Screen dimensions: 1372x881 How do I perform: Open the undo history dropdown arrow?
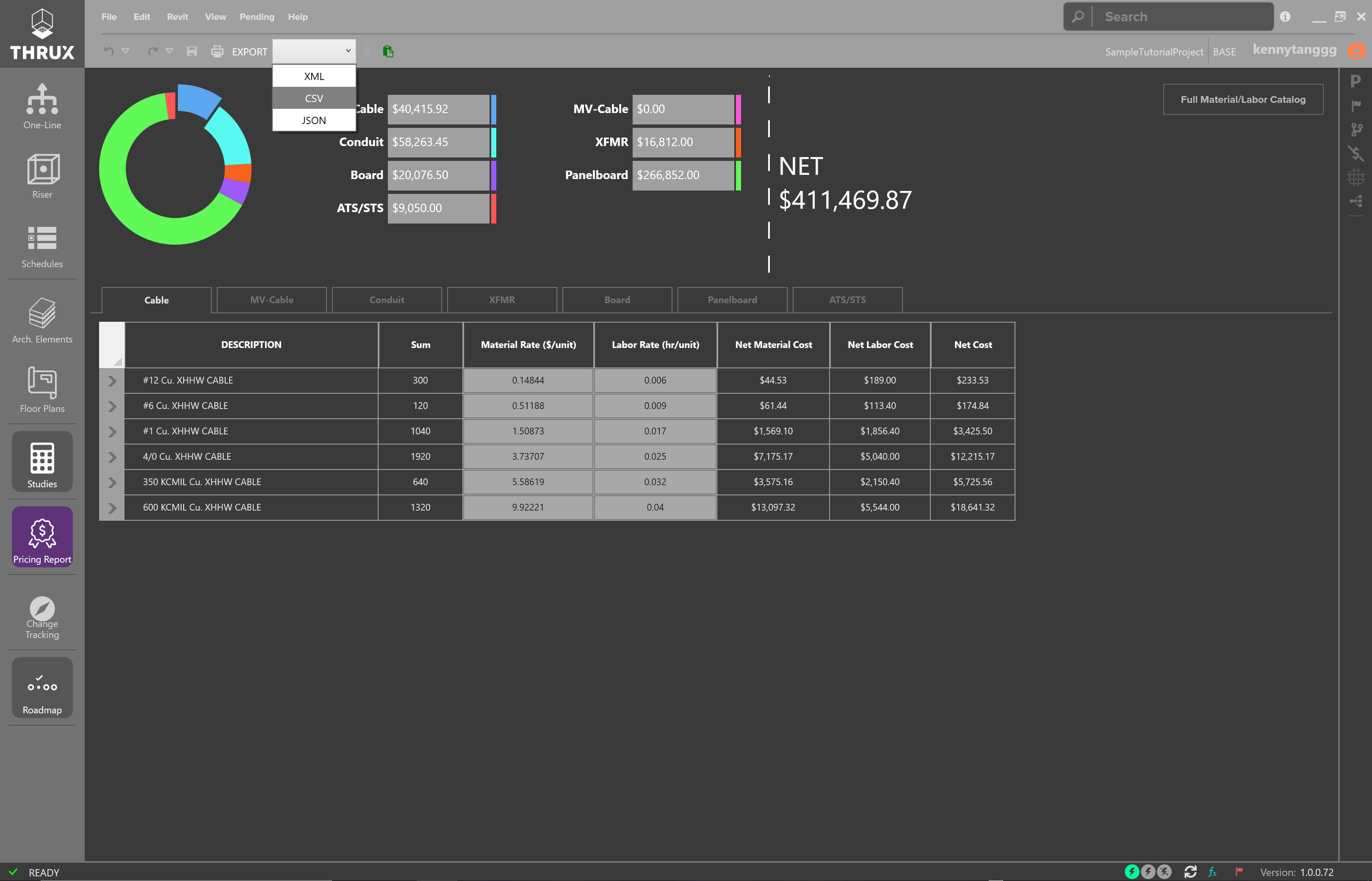point(125,51)
